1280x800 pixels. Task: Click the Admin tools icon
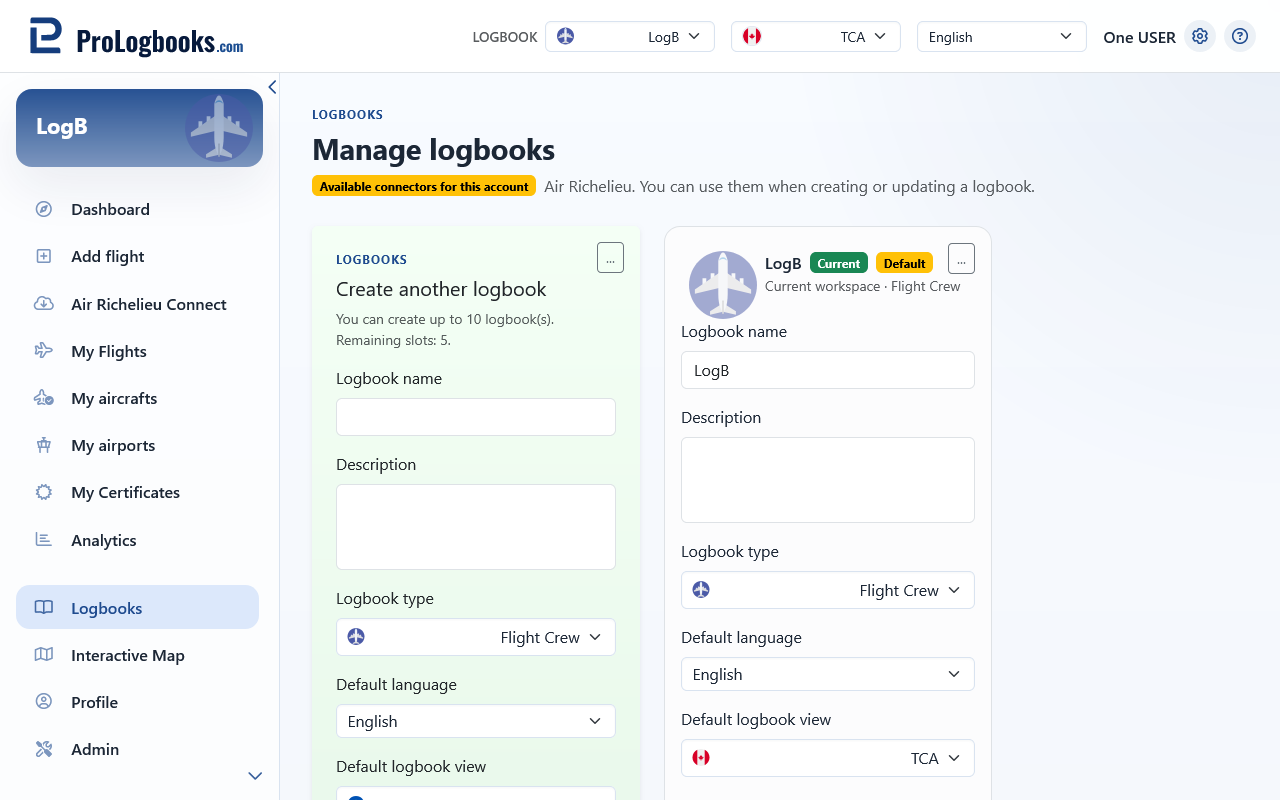pos(44,749)
